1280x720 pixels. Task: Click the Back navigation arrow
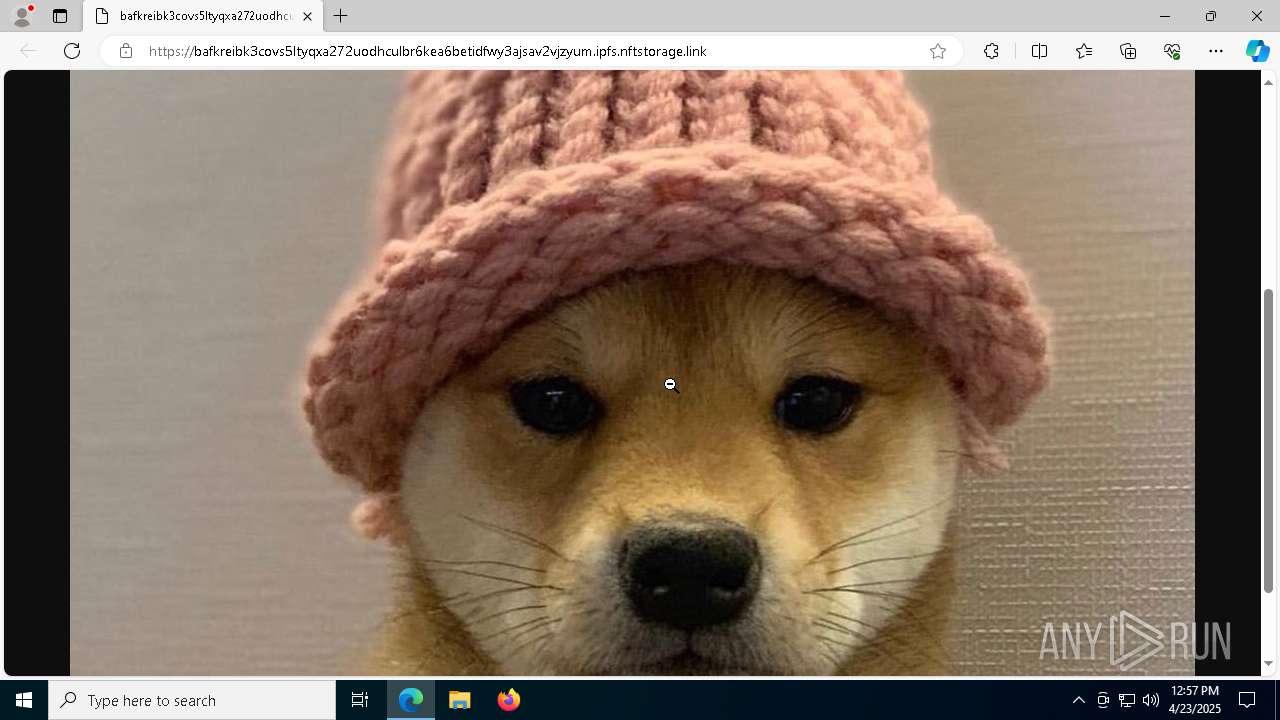coord(28,51)
